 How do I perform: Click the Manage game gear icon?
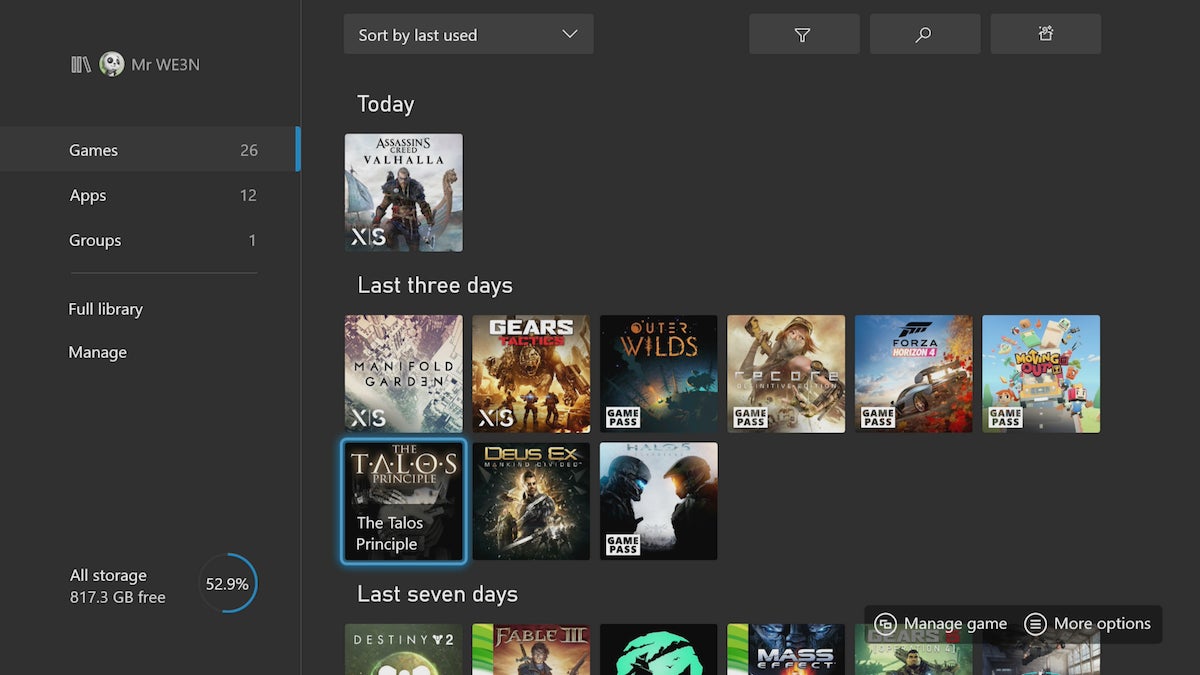click(x=886, y=623)
